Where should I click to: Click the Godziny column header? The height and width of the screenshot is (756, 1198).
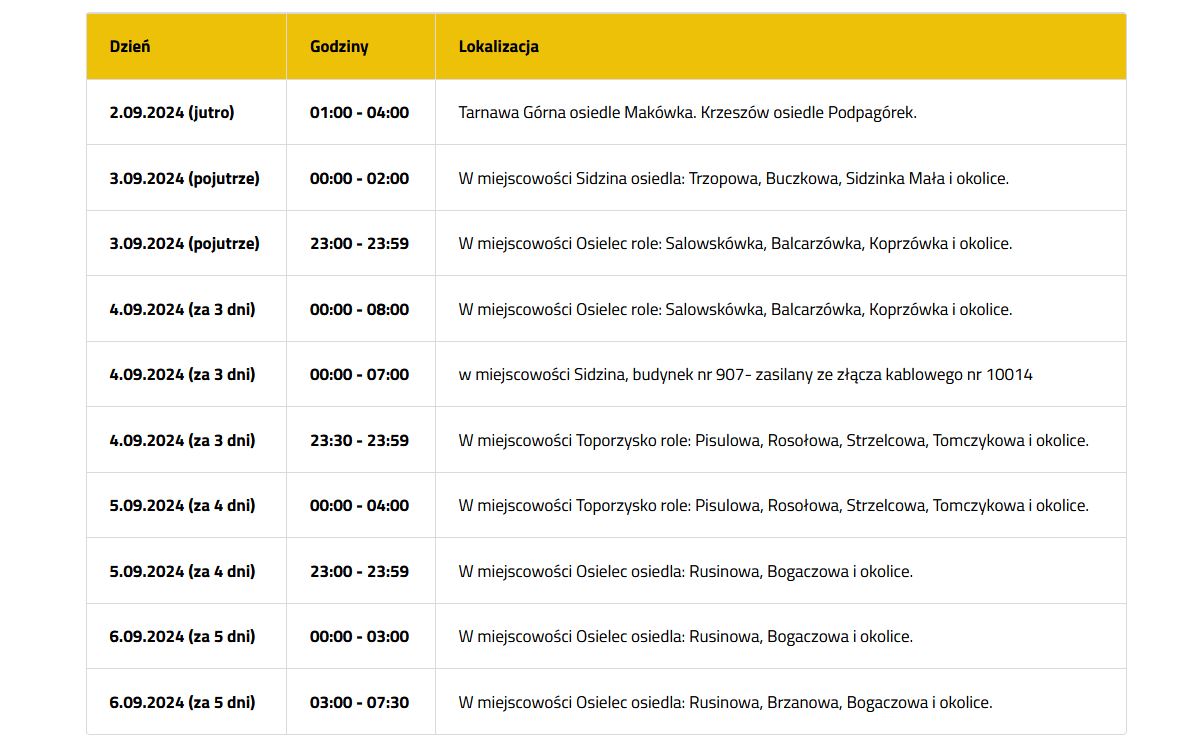tap(339, 47)
